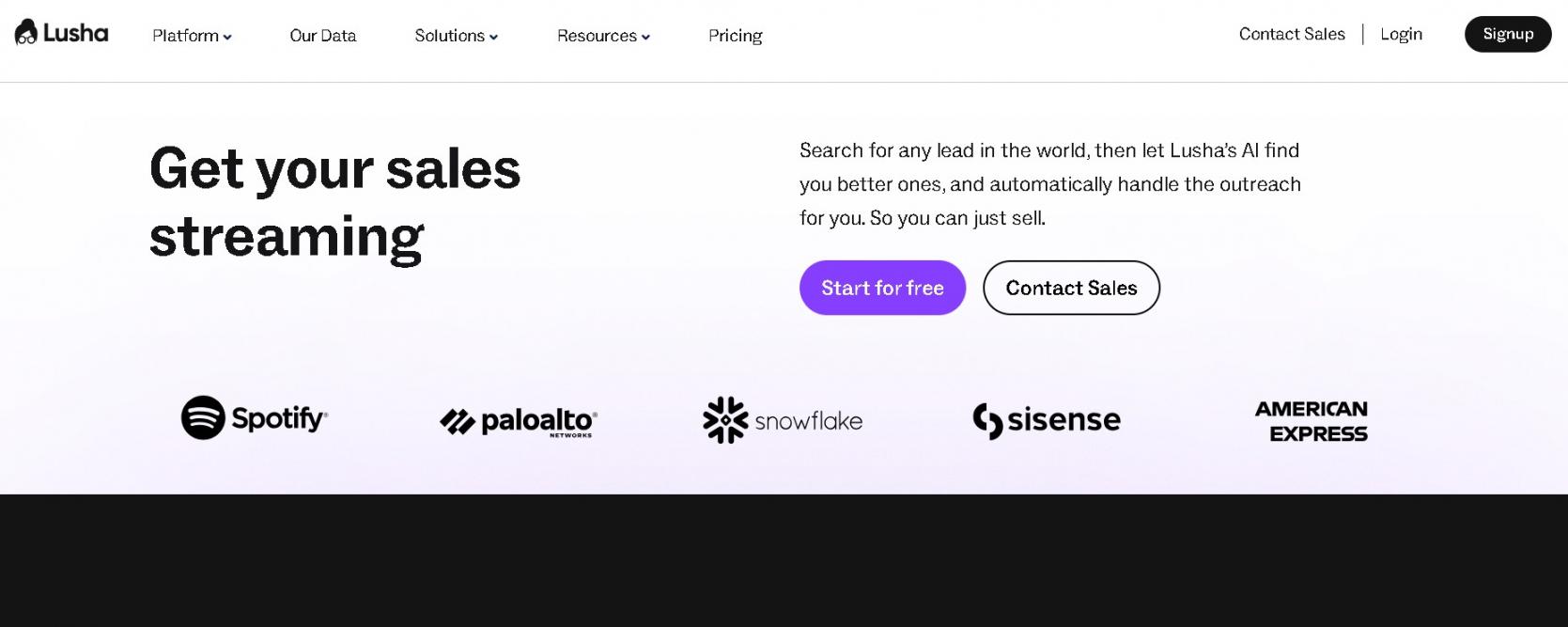Click the Lusha logo icon
Viewport: 1568px width, 627px height.
(26, 33)
